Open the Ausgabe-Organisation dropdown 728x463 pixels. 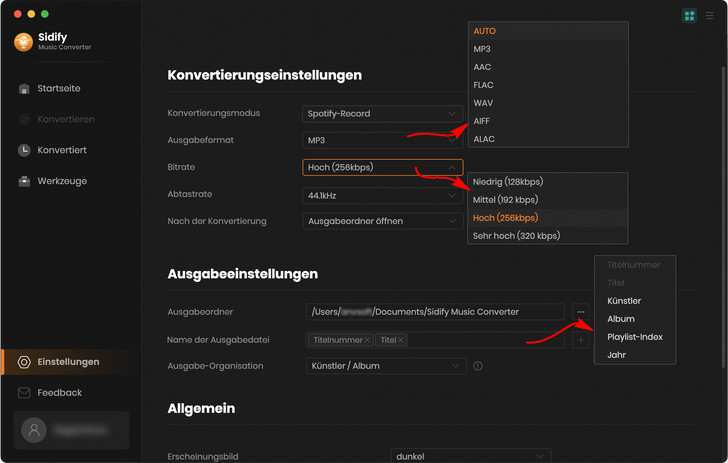coord(386,366)
